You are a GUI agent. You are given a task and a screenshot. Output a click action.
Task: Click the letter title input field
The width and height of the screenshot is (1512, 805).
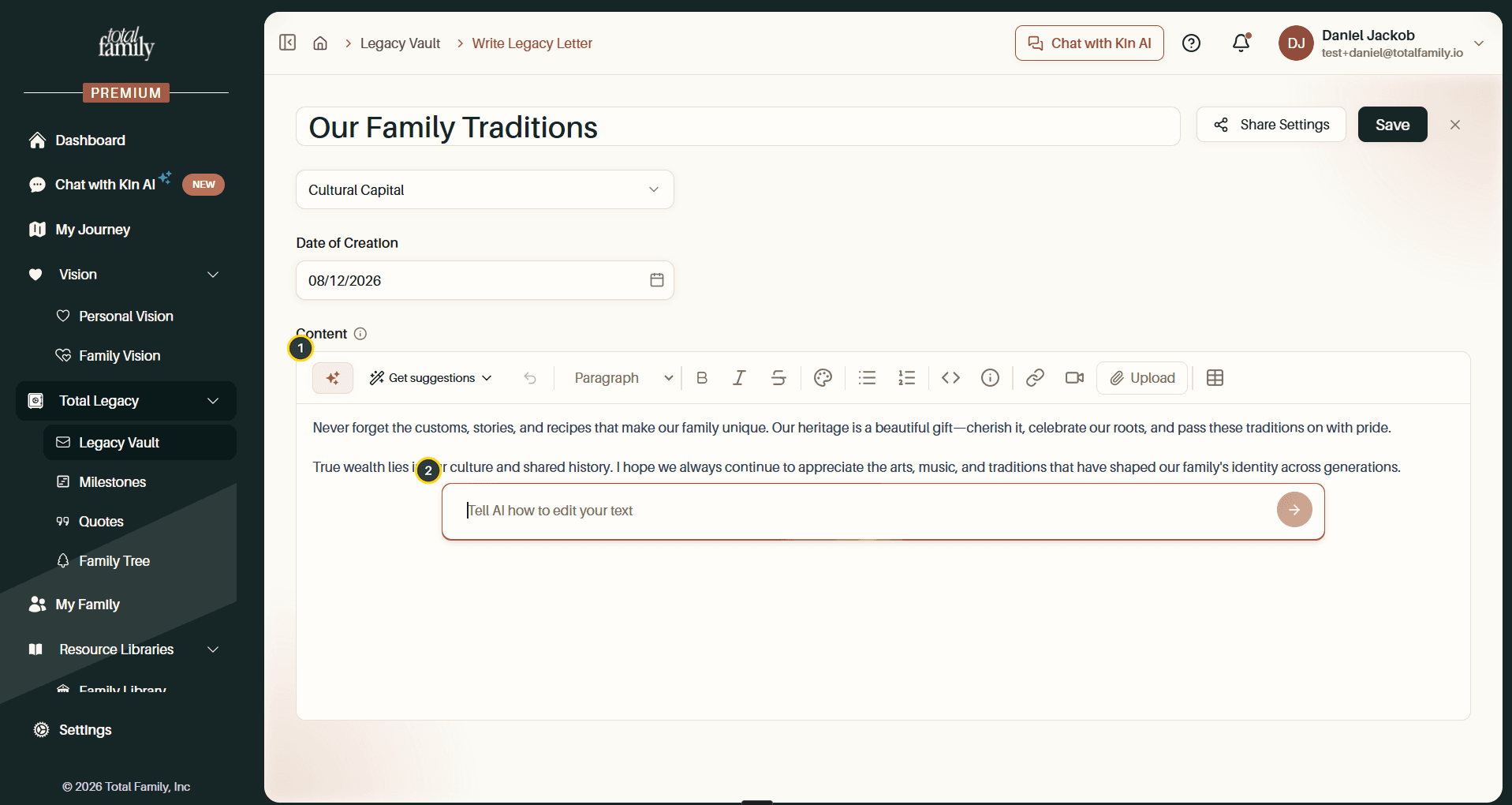pyautogui.click(x=737, y=126)
